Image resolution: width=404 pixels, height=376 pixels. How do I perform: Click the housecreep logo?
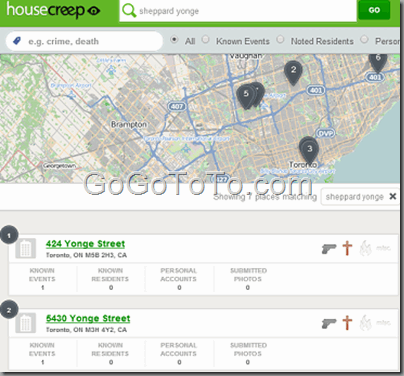53,10
